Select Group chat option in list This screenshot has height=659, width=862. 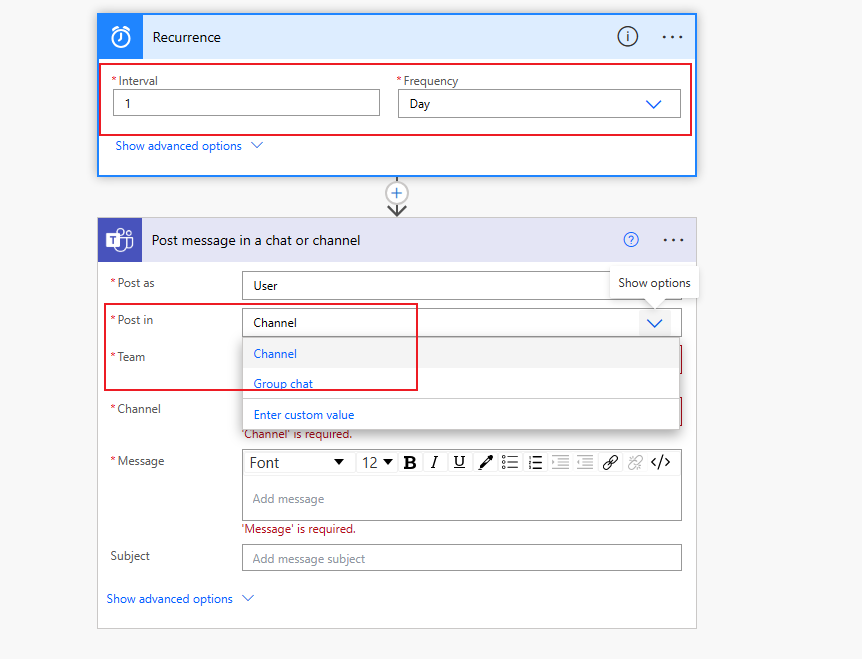pos(461,384)
